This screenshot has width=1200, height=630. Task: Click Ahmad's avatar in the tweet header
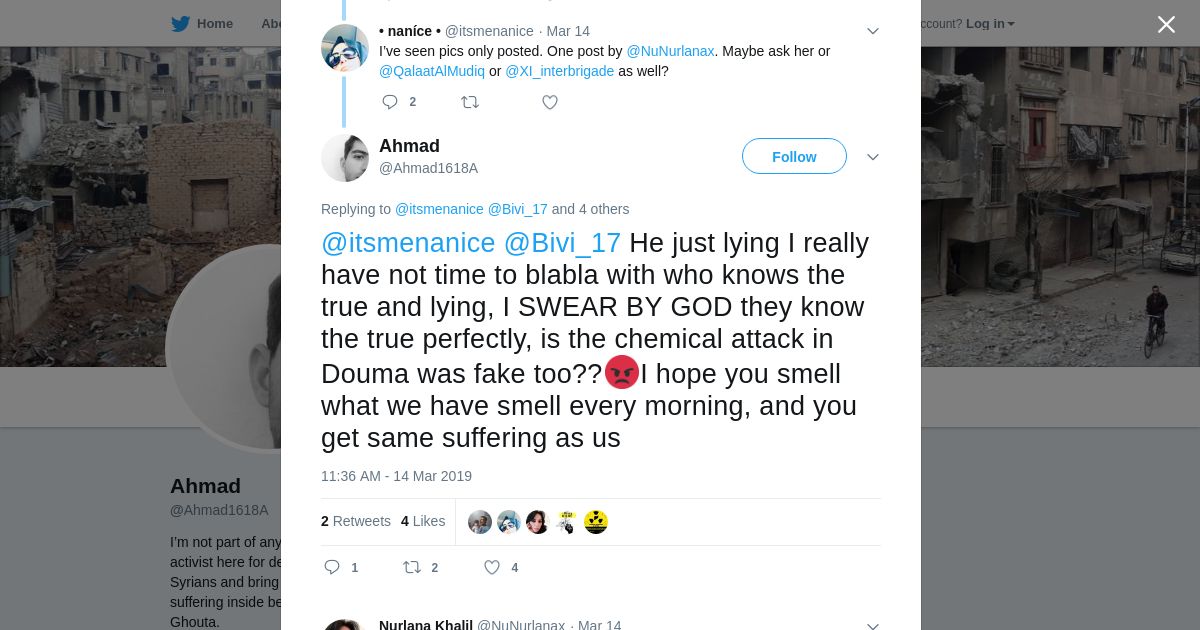[x=345, y=158]
